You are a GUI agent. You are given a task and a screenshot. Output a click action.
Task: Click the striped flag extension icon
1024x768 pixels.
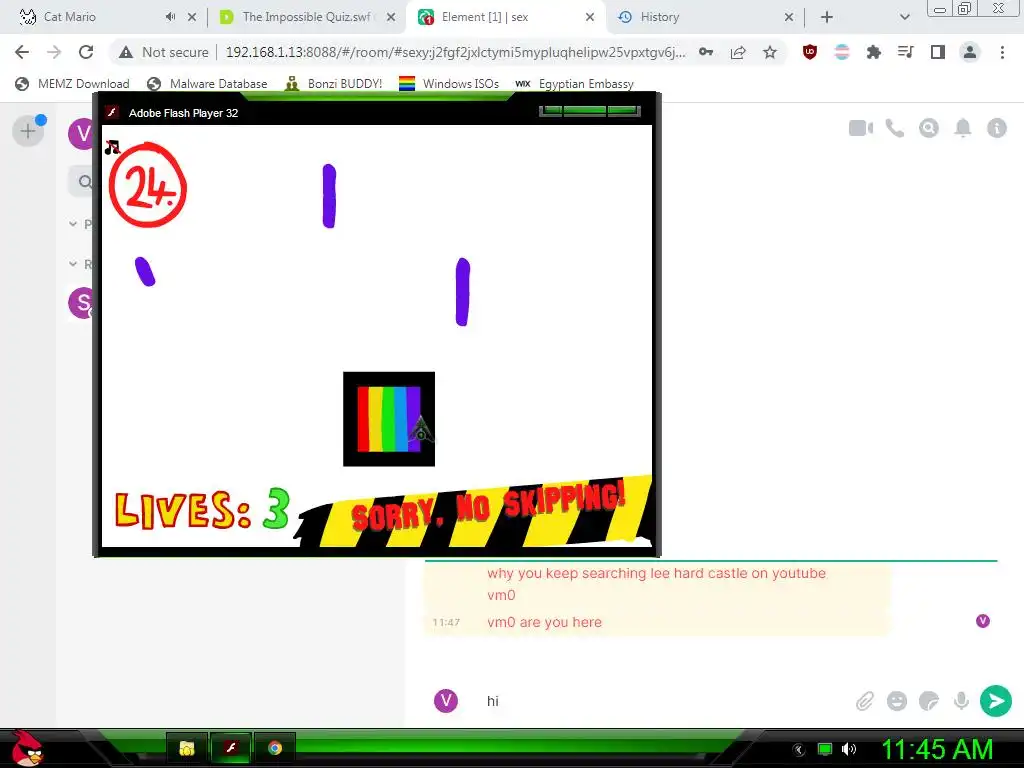(842, 52)
